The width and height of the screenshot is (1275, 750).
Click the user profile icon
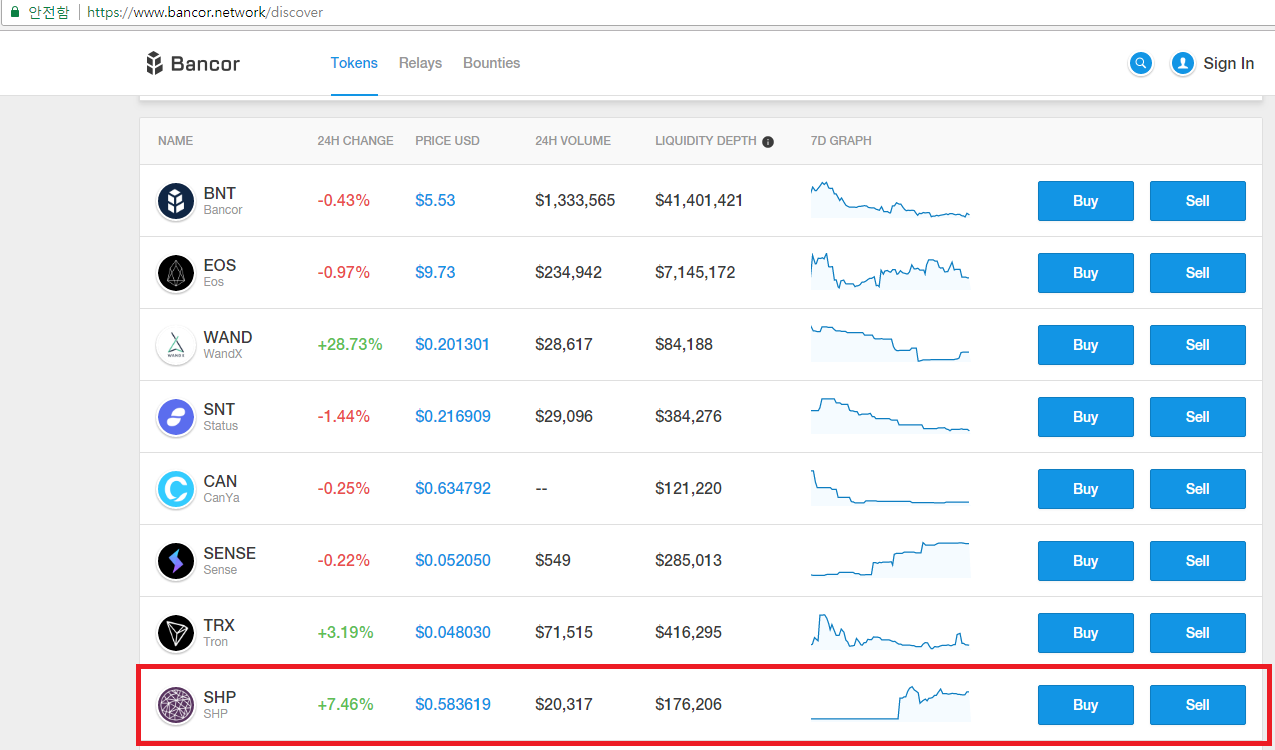point(1183,64)
